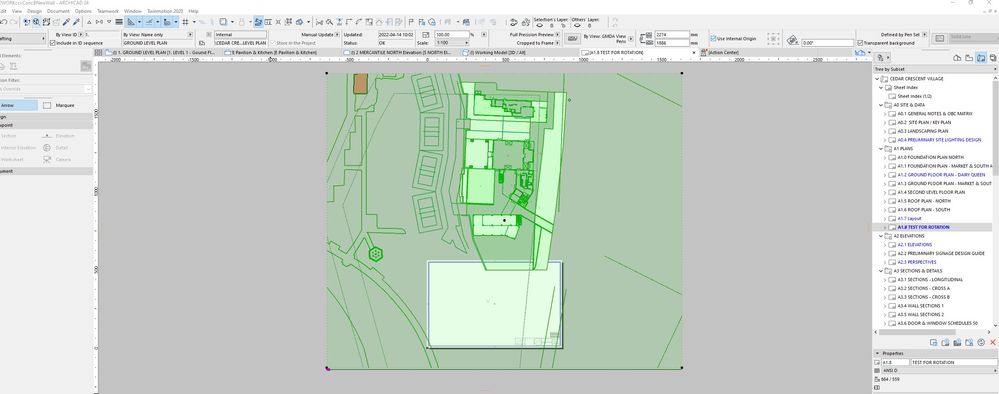This screenshot has height=394, width=999.
Task: Select A2.3 PERSPECTIVES layout
Action: click(917, 262)
